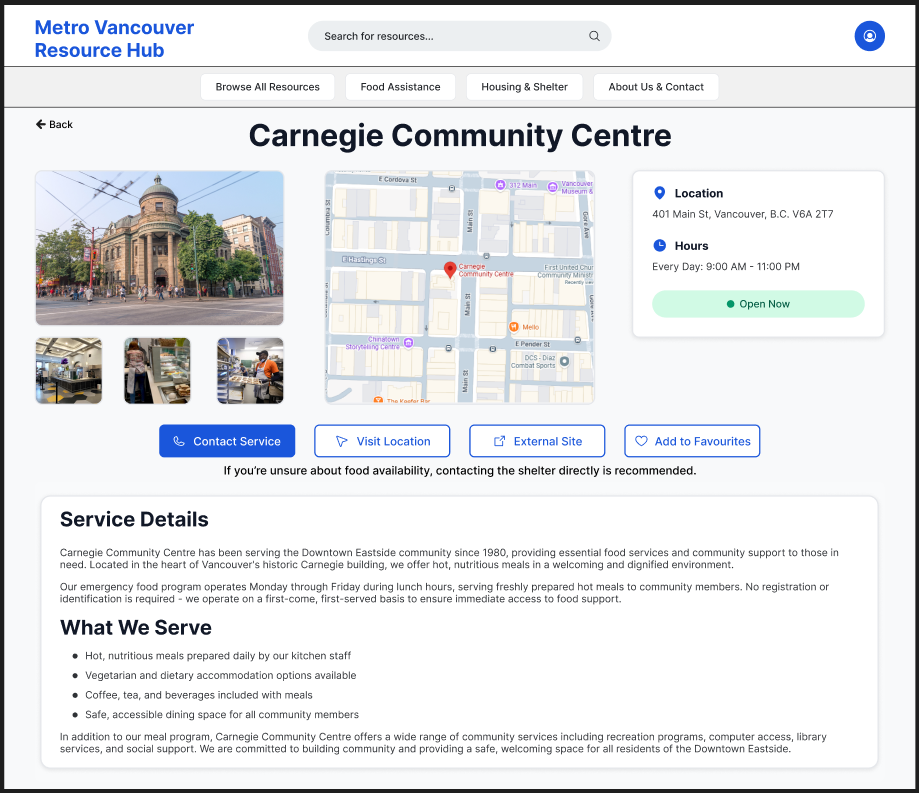The height and width of the screenshot is (793, 919).
Task: Click the DCS Diaz Combat Sports pin
Action: point(564,362)
